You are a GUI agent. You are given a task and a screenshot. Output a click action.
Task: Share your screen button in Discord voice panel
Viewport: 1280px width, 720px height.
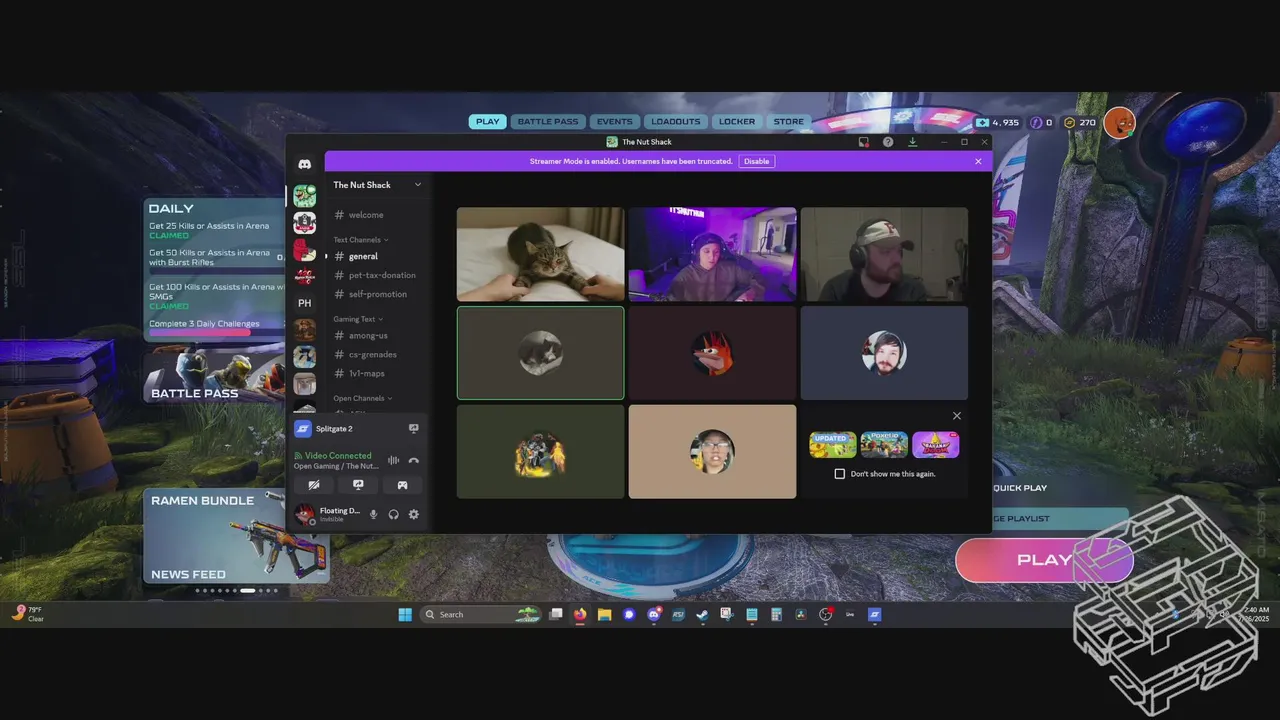click(358, 485)
